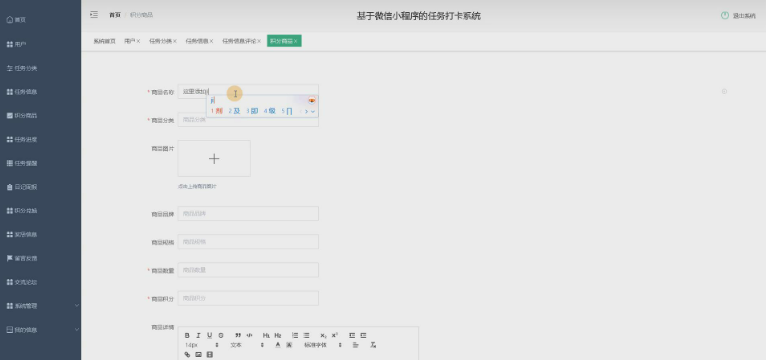Insert an image via the editor toolbar
The height and width of the screenshot is (360, 767).
198,355
